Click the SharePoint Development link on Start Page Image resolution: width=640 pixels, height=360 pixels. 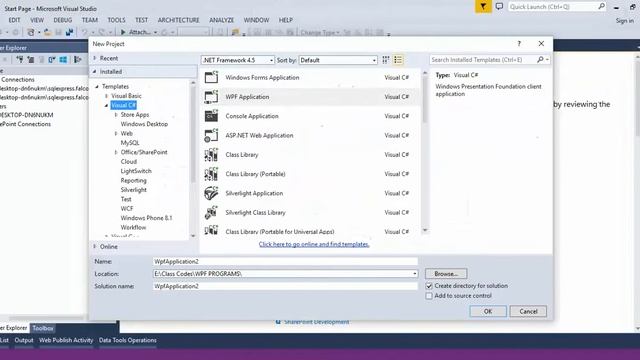(316, 322)
